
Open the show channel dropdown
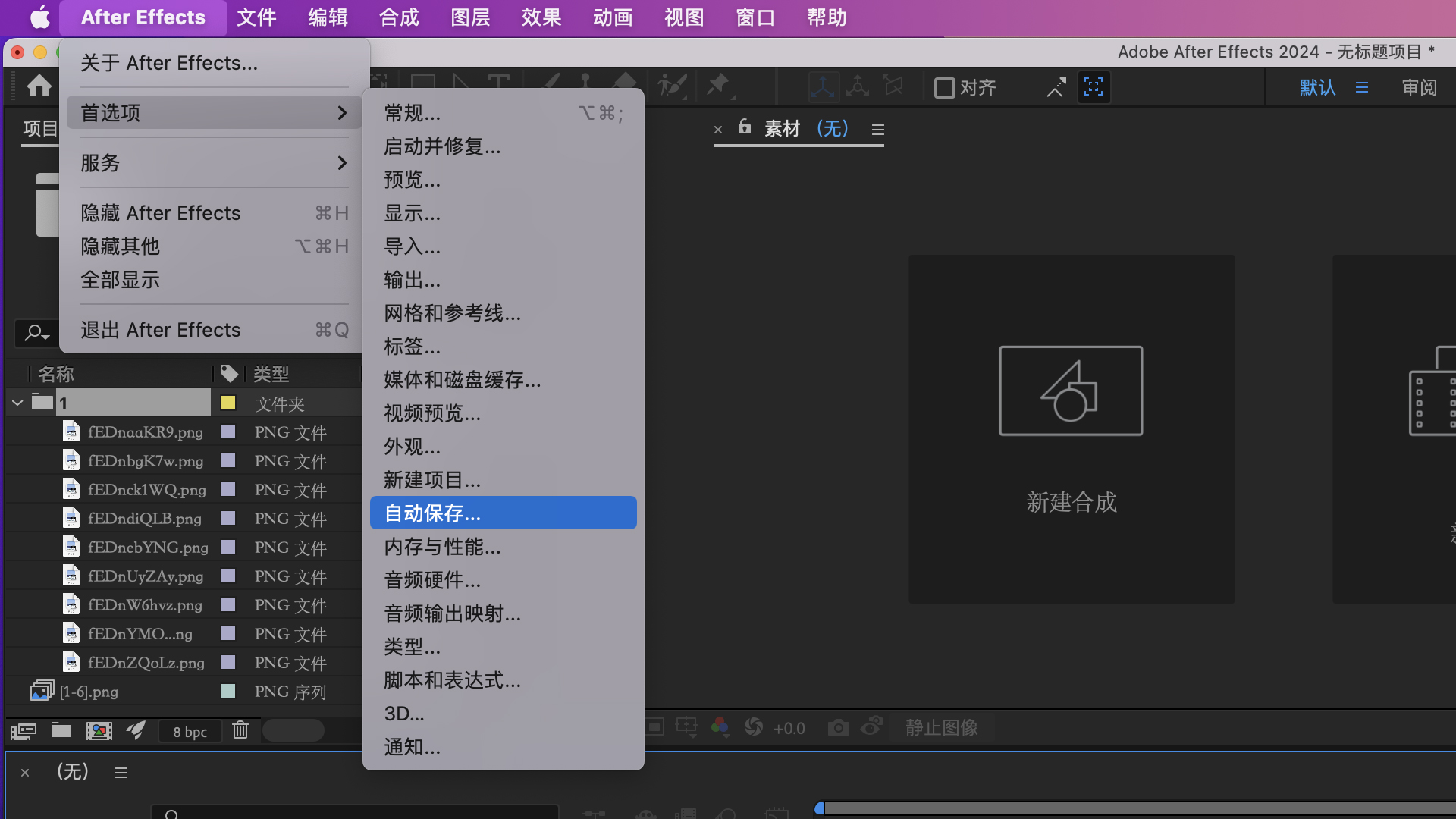click(x=720, y=727)
